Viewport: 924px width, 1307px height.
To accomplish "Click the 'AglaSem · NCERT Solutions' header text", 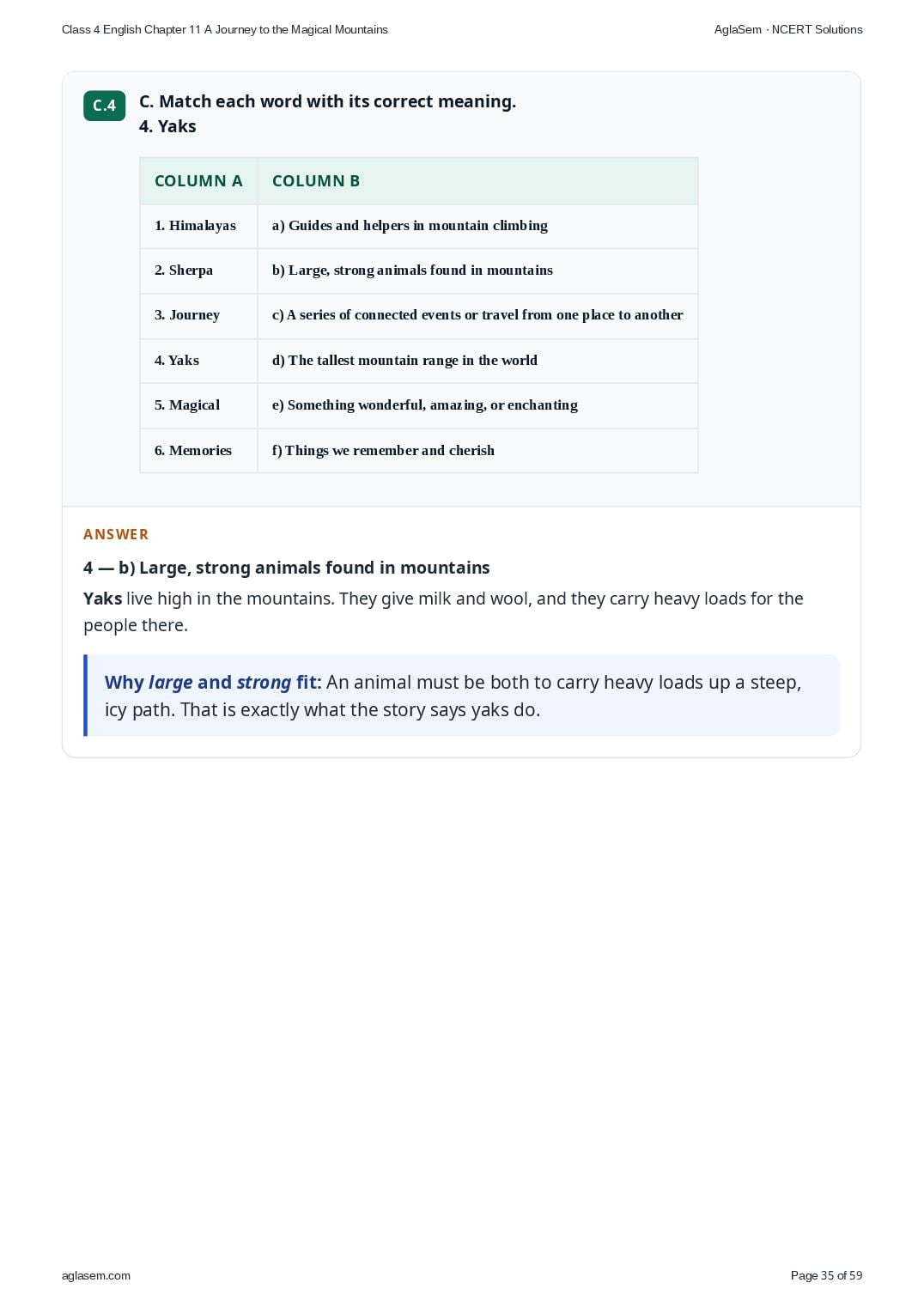I will click(x=788, y=29).
